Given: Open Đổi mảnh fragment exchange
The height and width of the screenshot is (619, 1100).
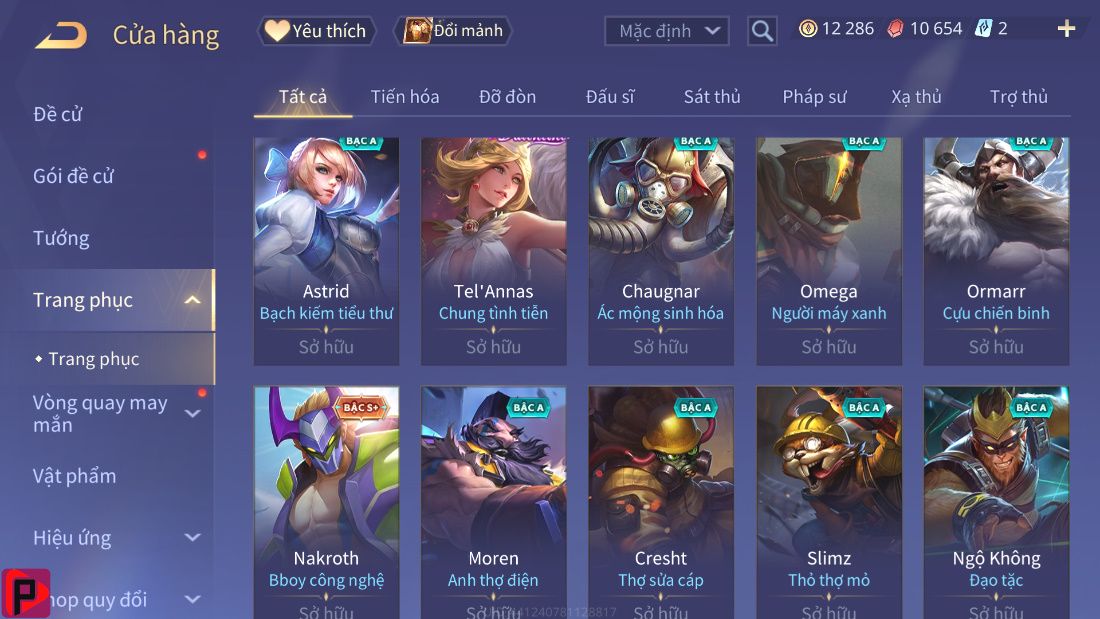Looking at the screenshot, I should coord(454,31).
